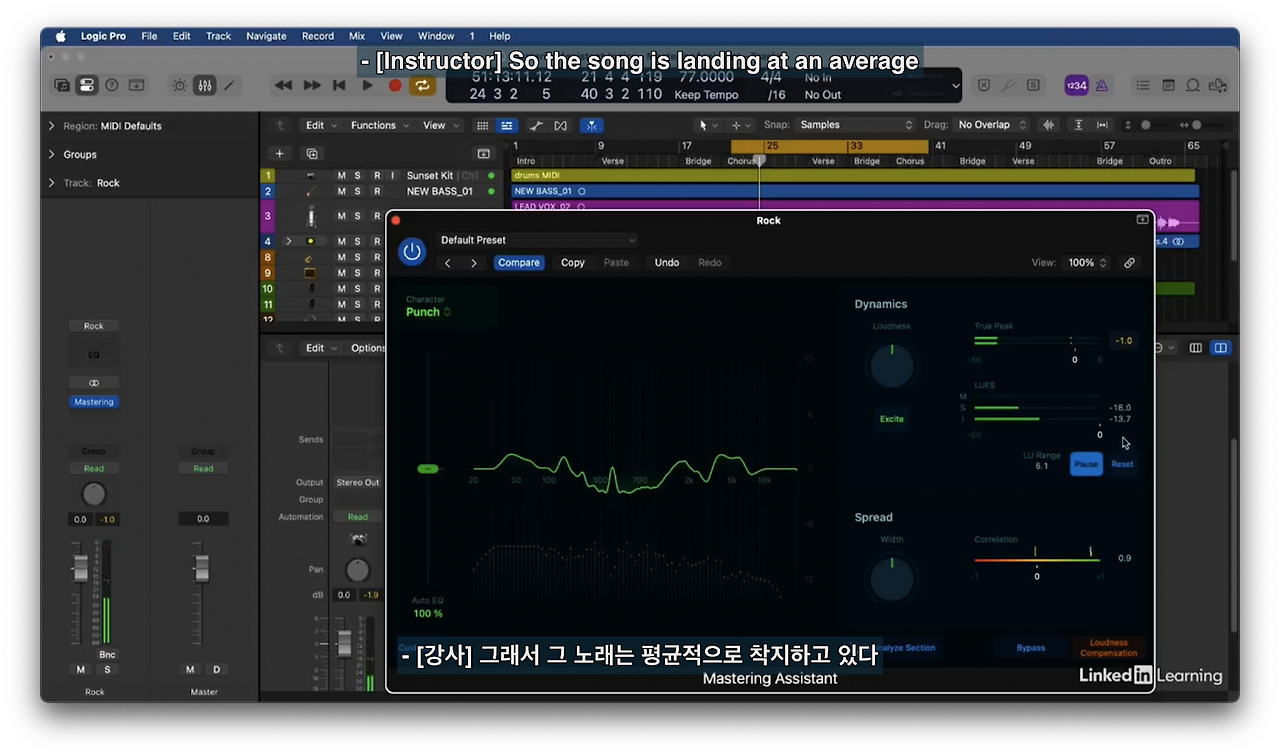Viewport: 1280px width, 756px height.
Task: Expand the Groups section
Action: [52, 154]
